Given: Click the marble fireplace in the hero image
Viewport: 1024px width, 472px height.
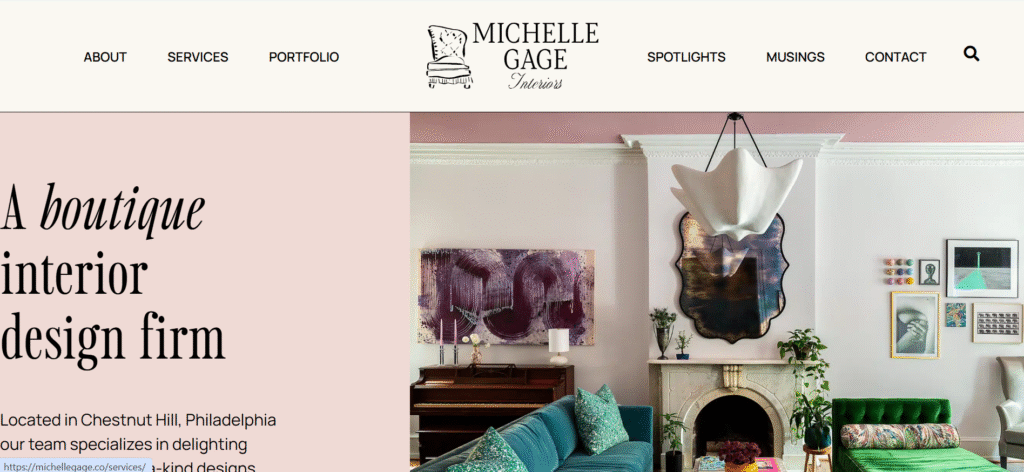Looking at the screenshot, I should tap(719, 410).
